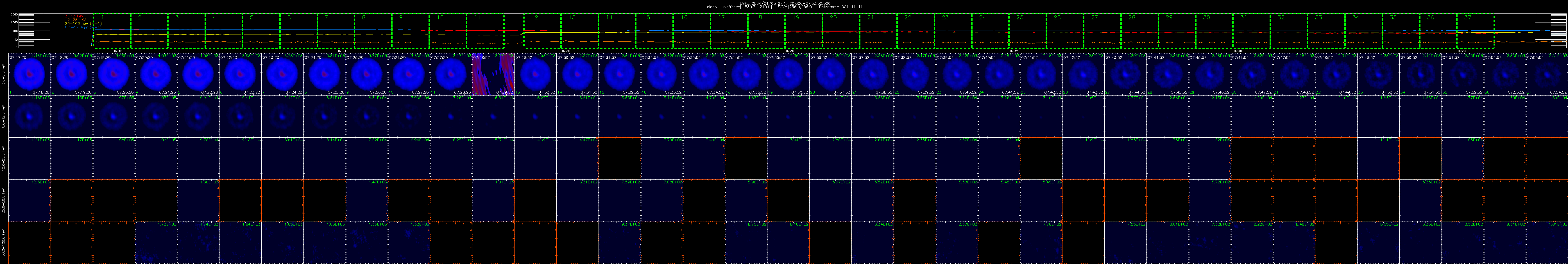Screen dimensions: 1568x264
Task: Click the 07:54 time axis tick label
Action: (x=1462, y=51)
